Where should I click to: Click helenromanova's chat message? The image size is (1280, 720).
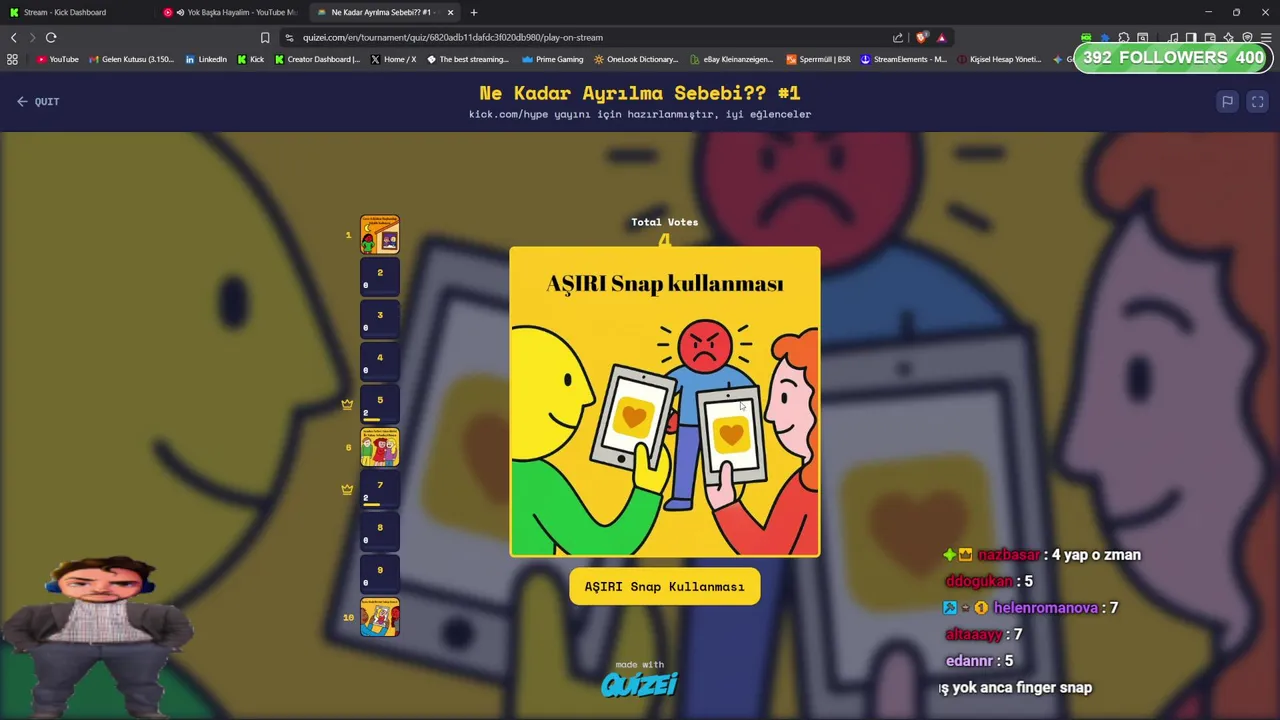click(x=1031, y=608)
